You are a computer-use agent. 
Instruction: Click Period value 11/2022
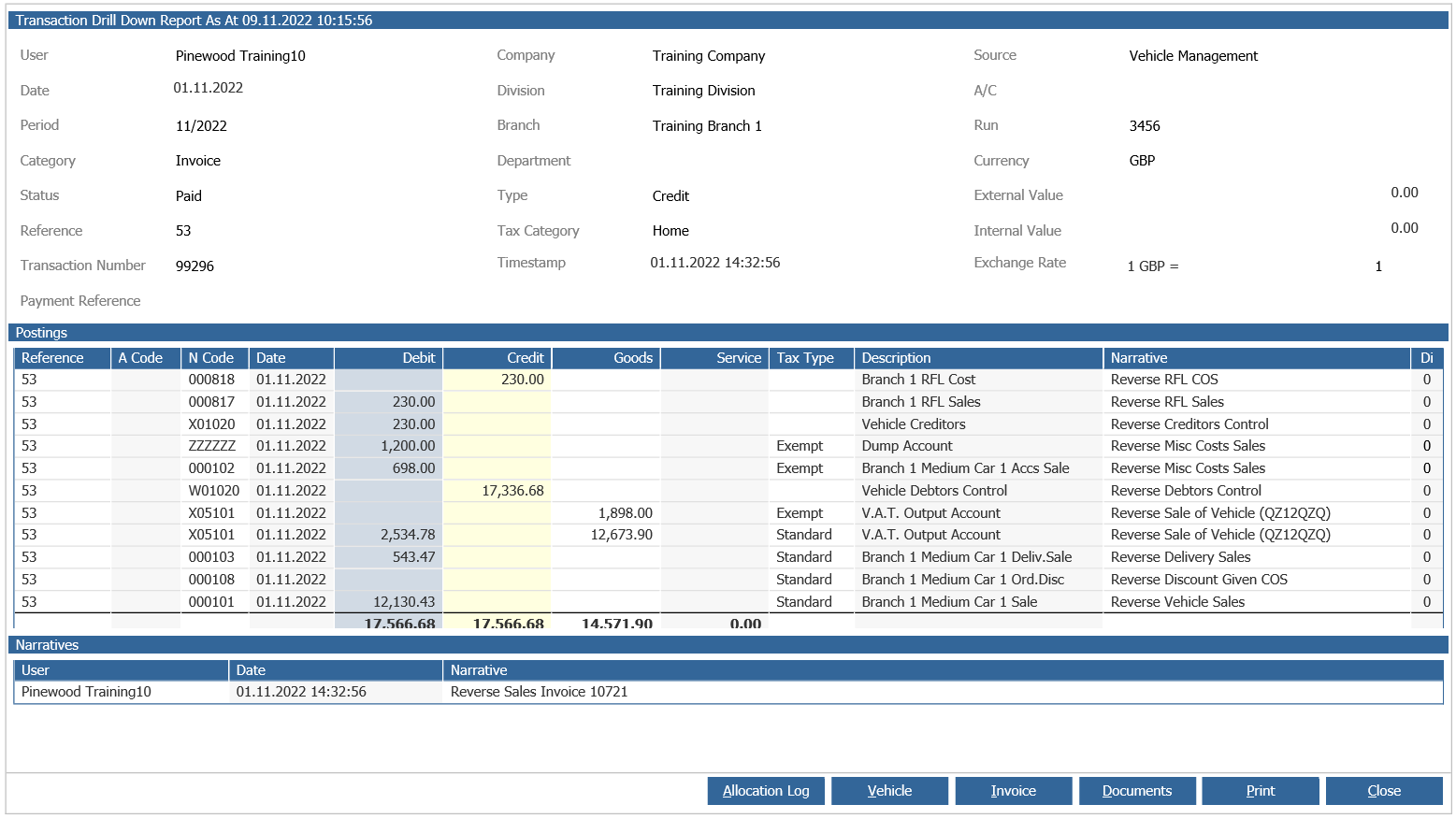[x=201, y=126]
